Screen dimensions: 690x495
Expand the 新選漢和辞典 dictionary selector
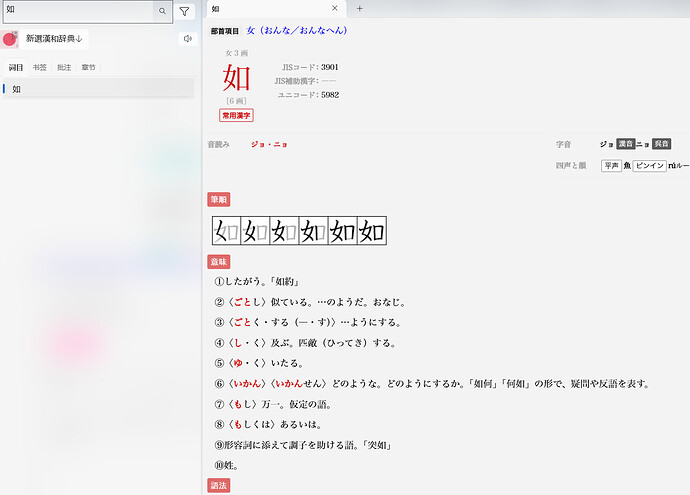[57, 39]
